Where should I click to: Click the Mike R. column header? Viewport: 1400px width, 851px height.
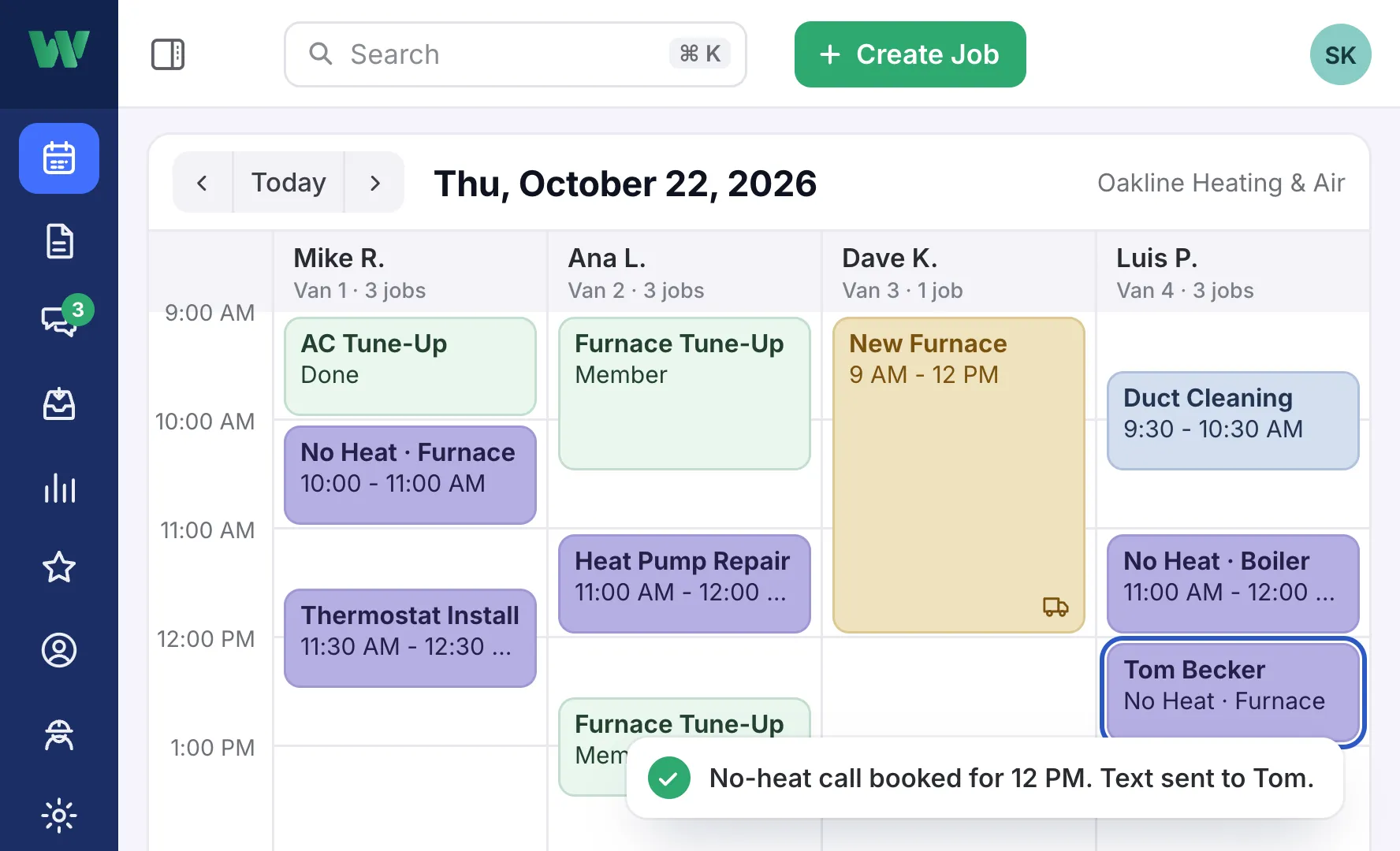coord(410,273)
